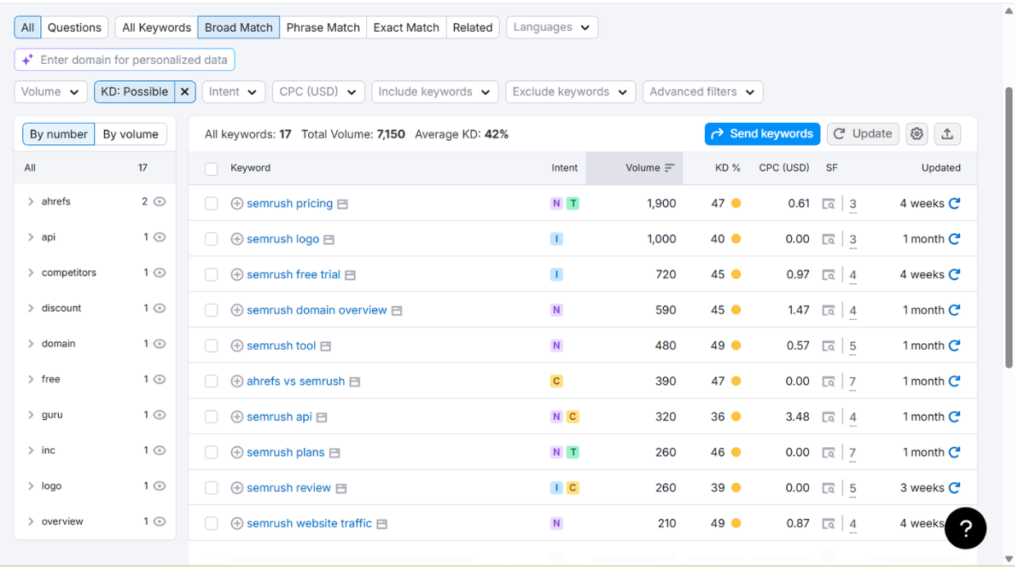Click the export upload icon

[x=948, y=135]
